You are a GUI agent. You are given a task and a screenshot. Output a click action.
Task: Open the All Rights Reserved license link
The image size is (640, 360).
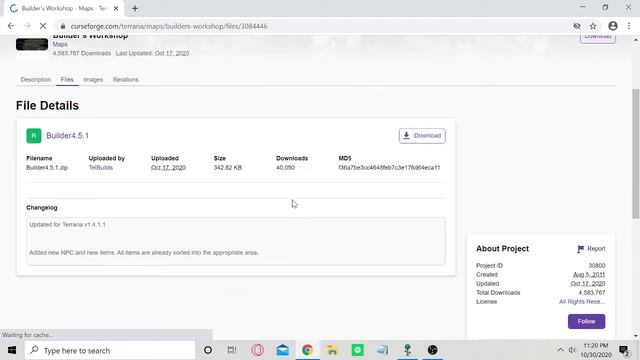click(582, 302)
